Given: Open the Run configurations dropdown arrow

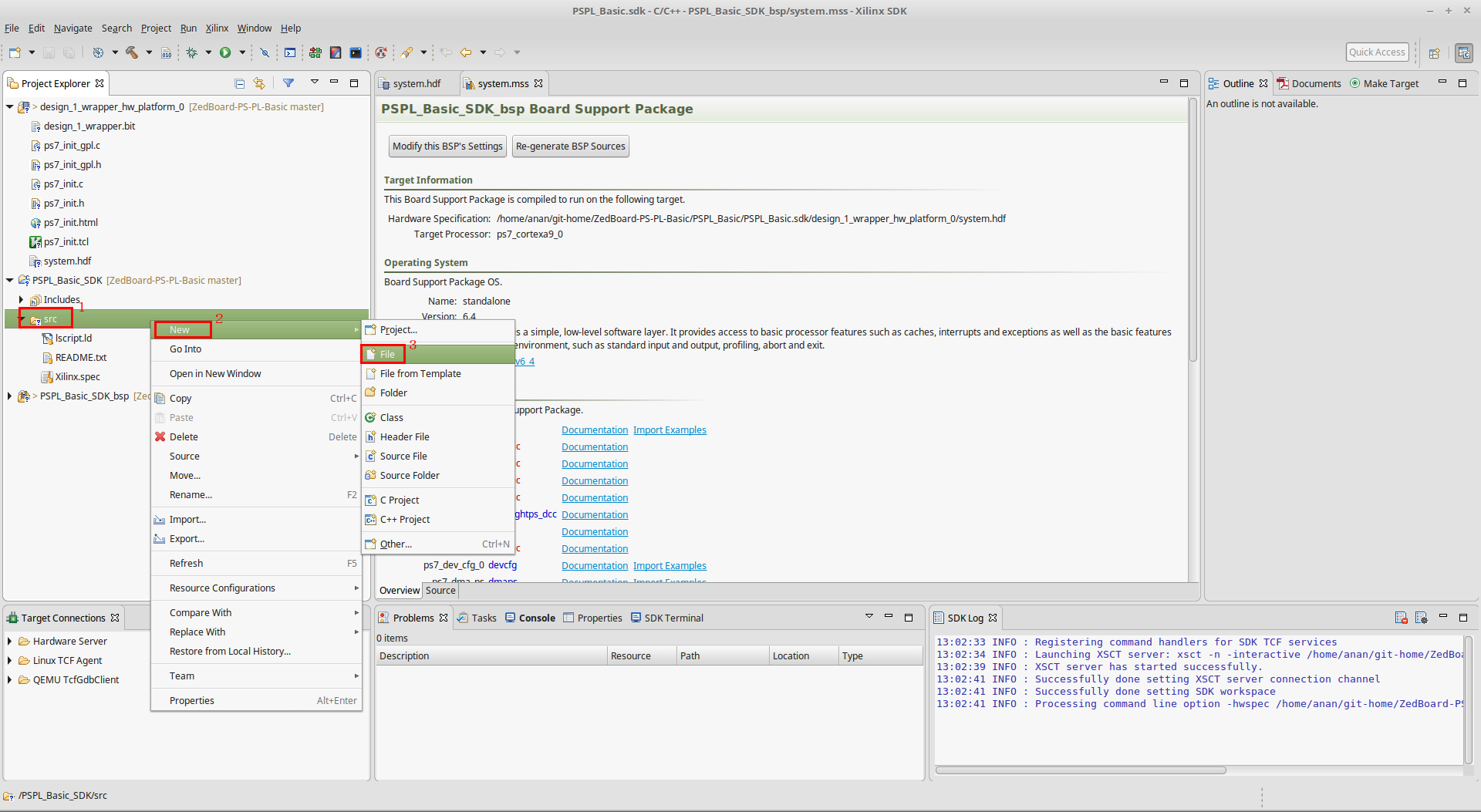Looking at the screenshot, I should (x=242, y=52).
